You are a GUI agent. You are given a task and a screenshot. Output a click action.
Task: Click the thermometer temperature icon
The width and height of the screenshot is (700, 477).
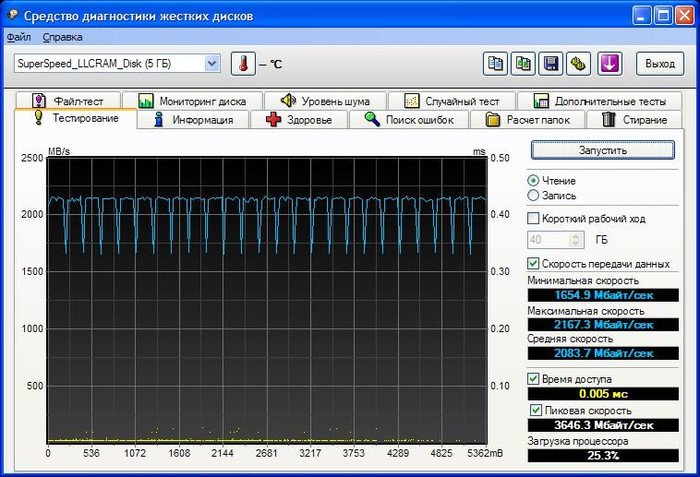click(x=243, y=64)
